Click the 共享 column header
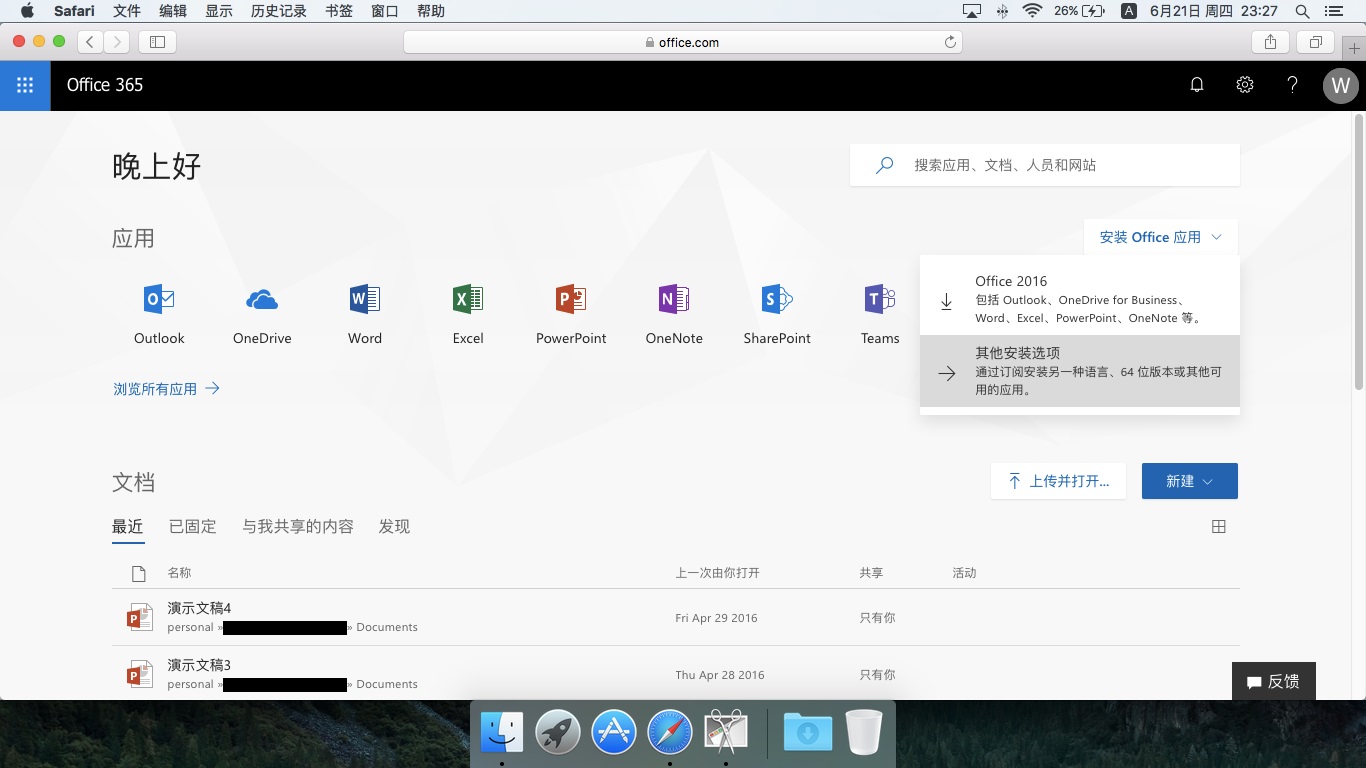The height and width of the screenshot is (768, 1366). point(871,573)
